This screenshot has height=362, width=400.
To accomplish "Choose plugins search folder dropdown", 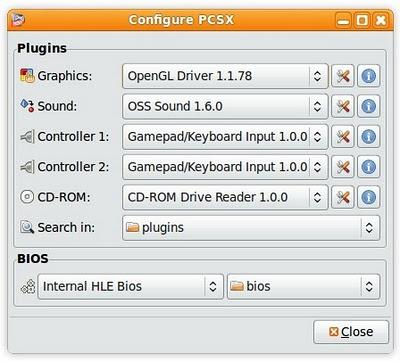I will pos(251,228).
